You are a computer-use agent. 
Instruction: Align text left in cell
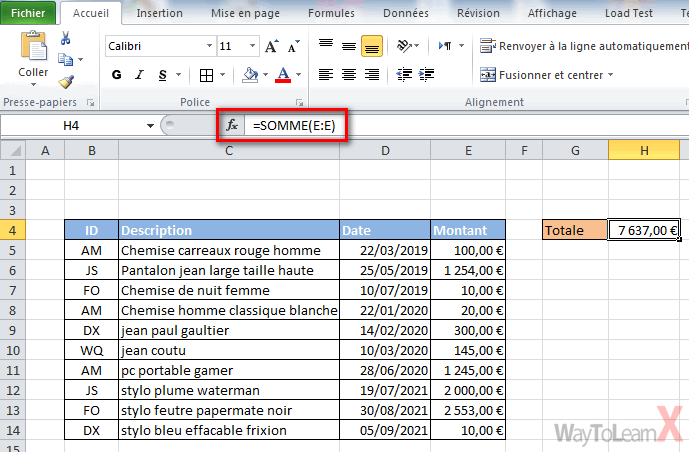[x=326, y=75]
